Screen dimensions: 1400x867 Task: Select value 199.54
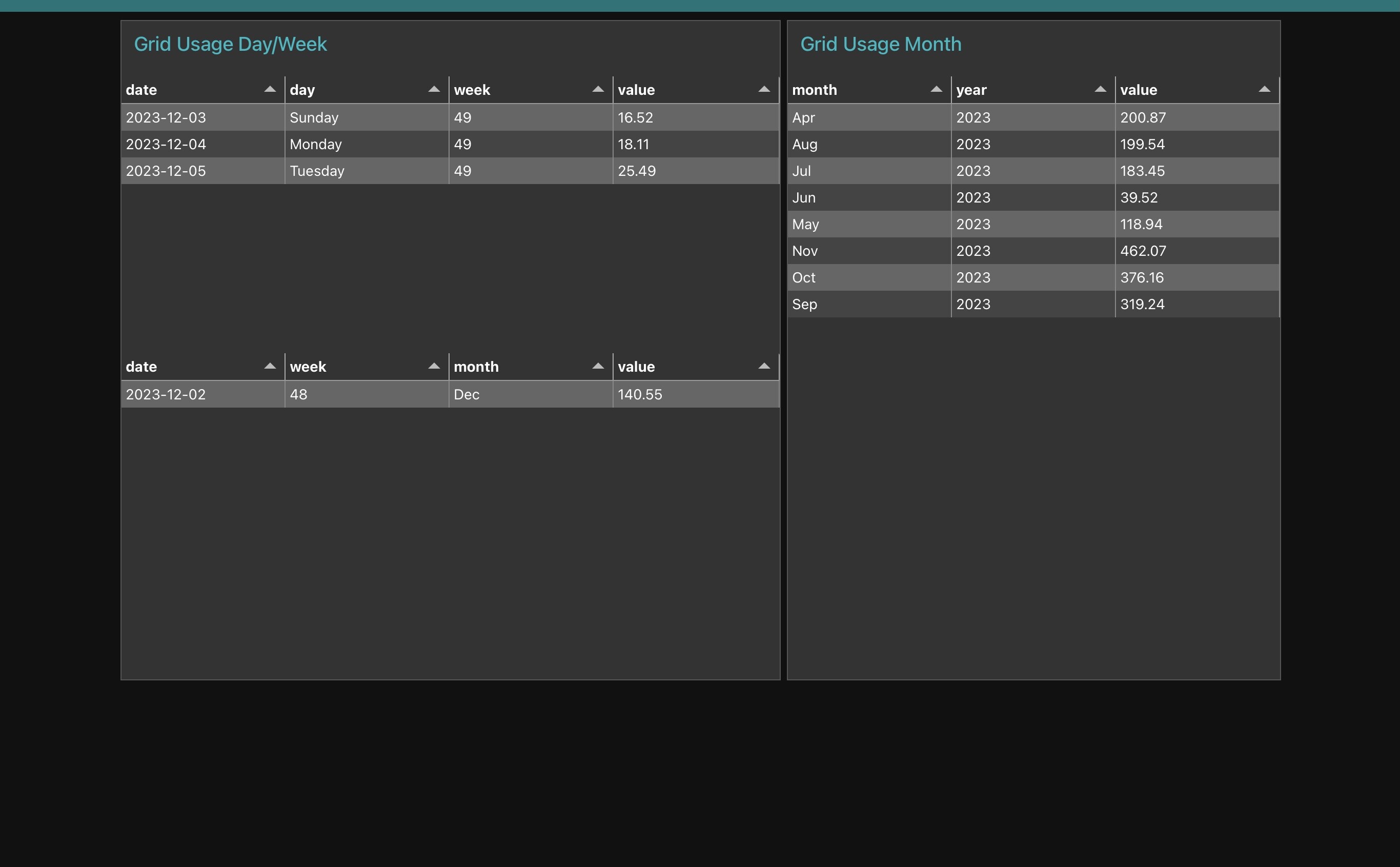click(x=1197, y=144)
